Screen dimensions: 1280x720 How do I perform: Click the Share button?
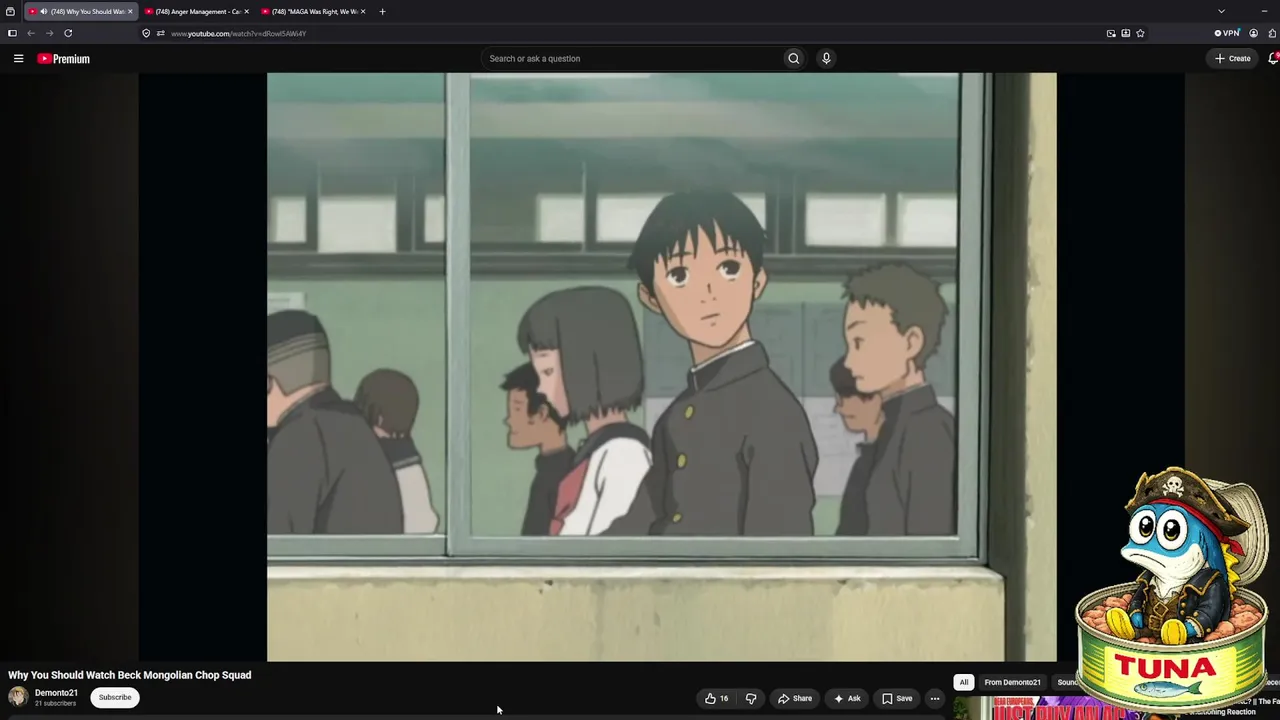(x=795, y=698)
